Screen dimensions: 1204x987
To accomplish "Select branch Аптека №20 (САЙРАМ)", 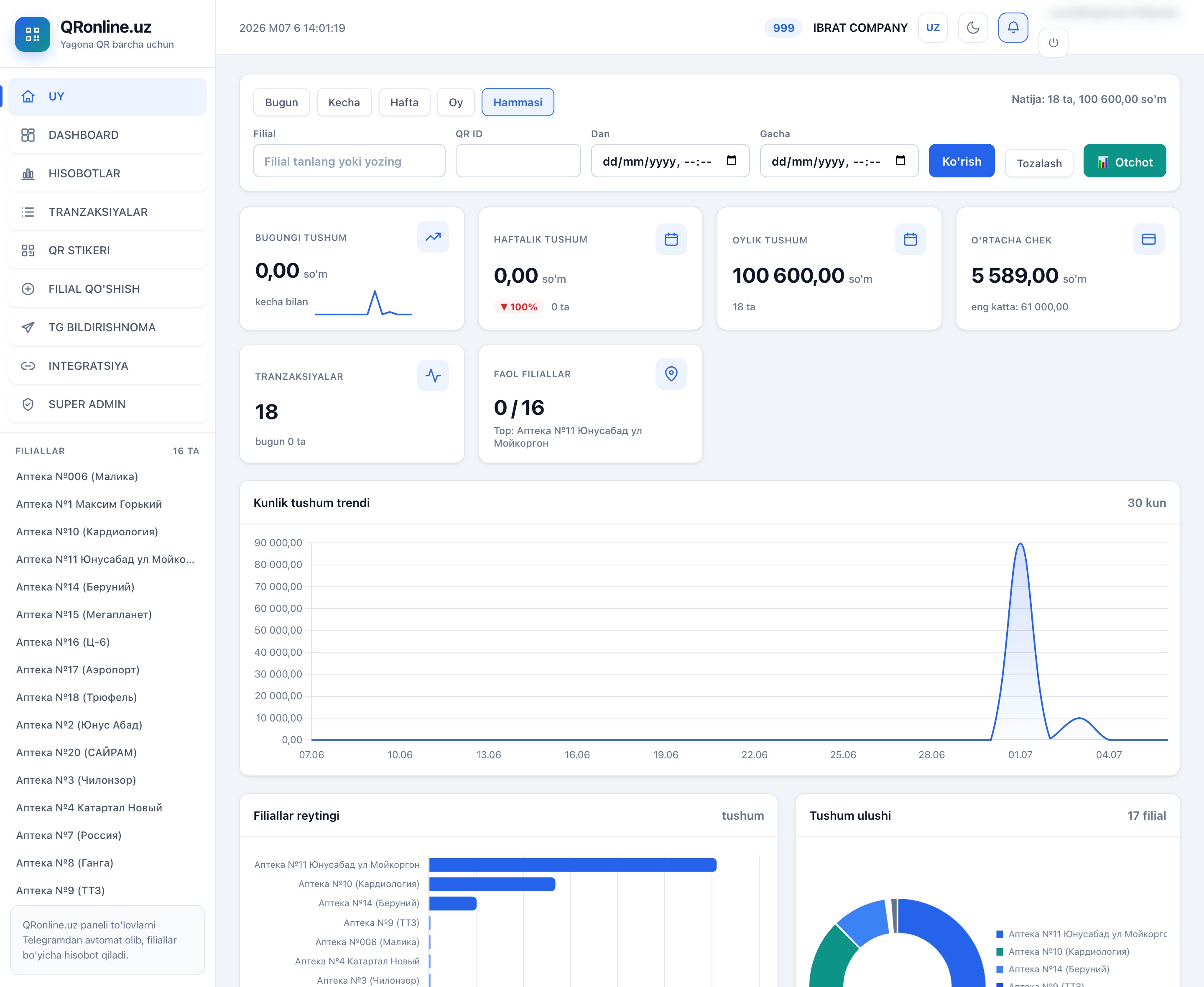I will (77, 753).
